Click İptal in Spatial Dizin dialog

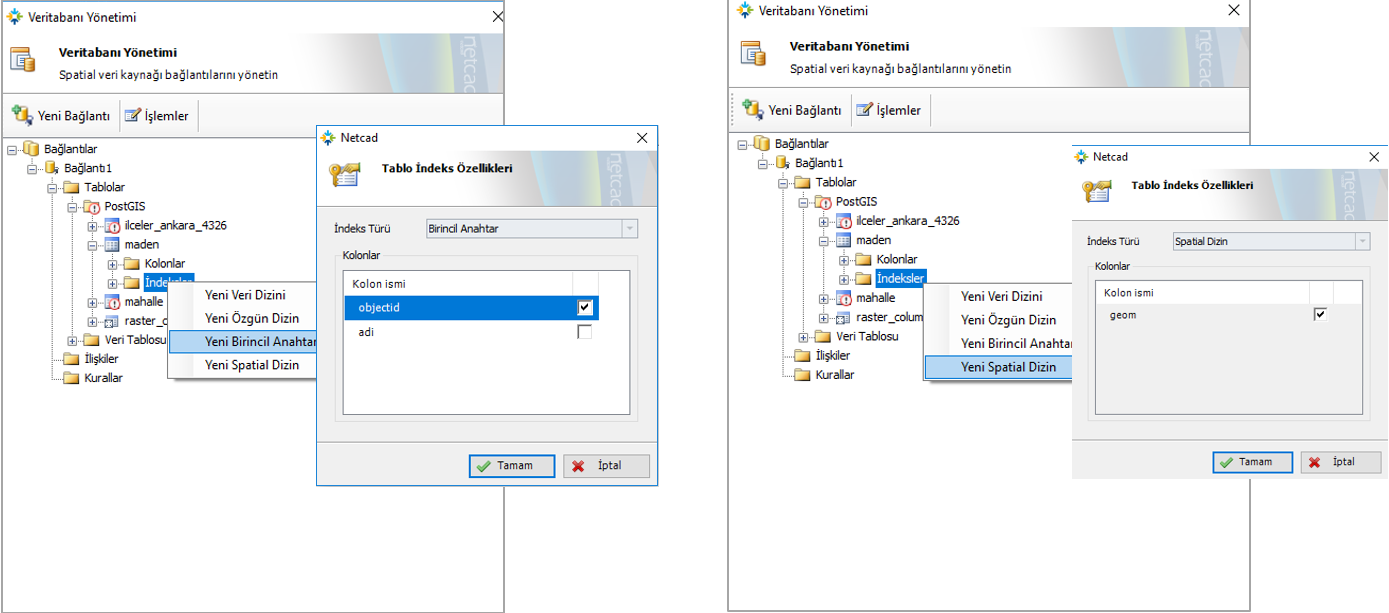point(1341,462)
